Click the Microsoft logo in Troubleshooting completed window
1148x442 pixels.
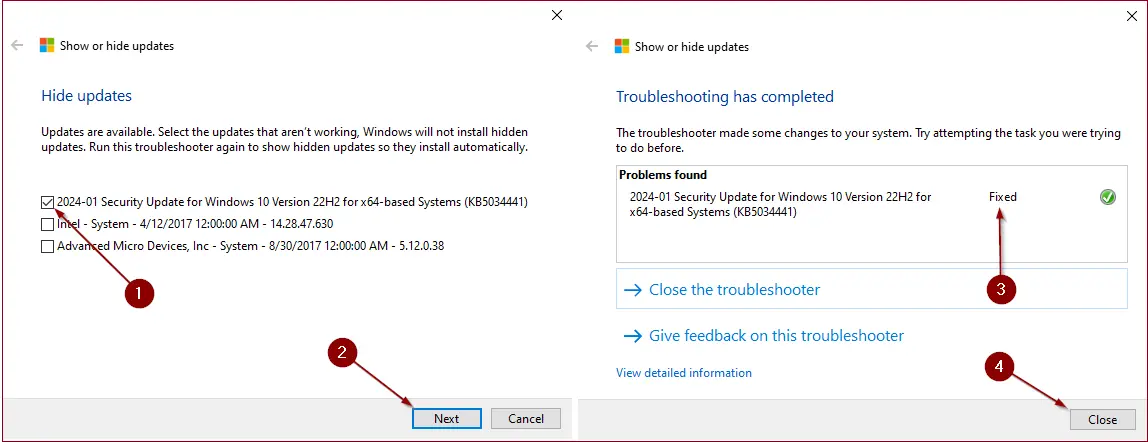[622, 46]
